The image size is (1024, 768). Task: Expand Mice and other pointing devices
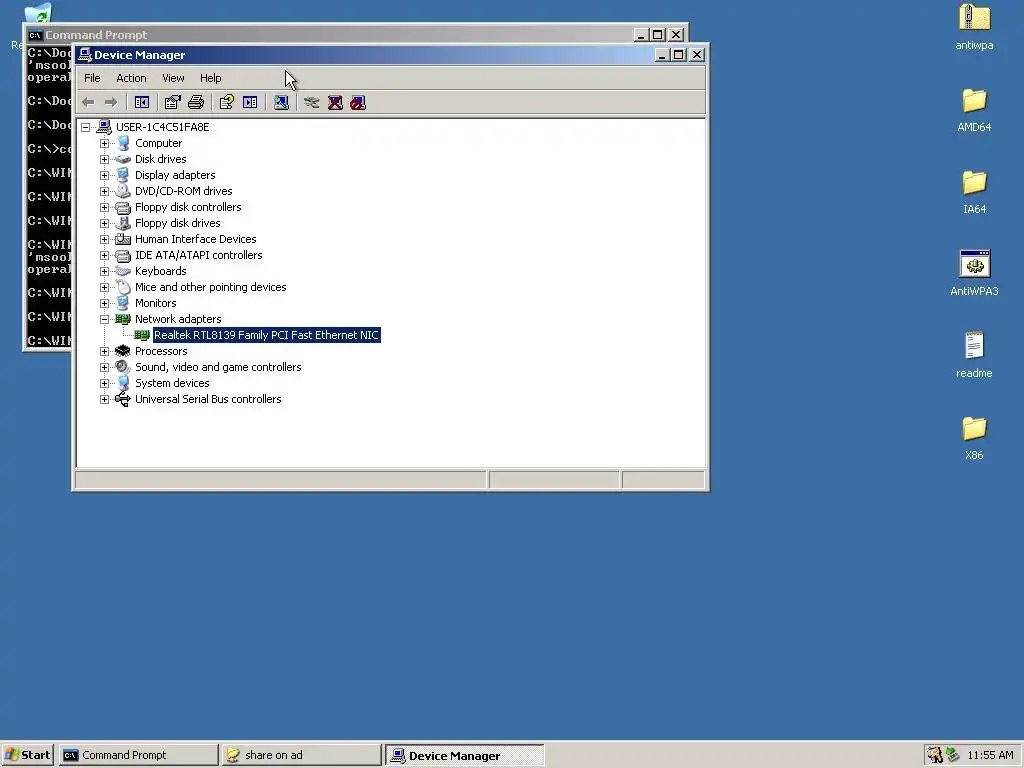(x=104, y=287)
